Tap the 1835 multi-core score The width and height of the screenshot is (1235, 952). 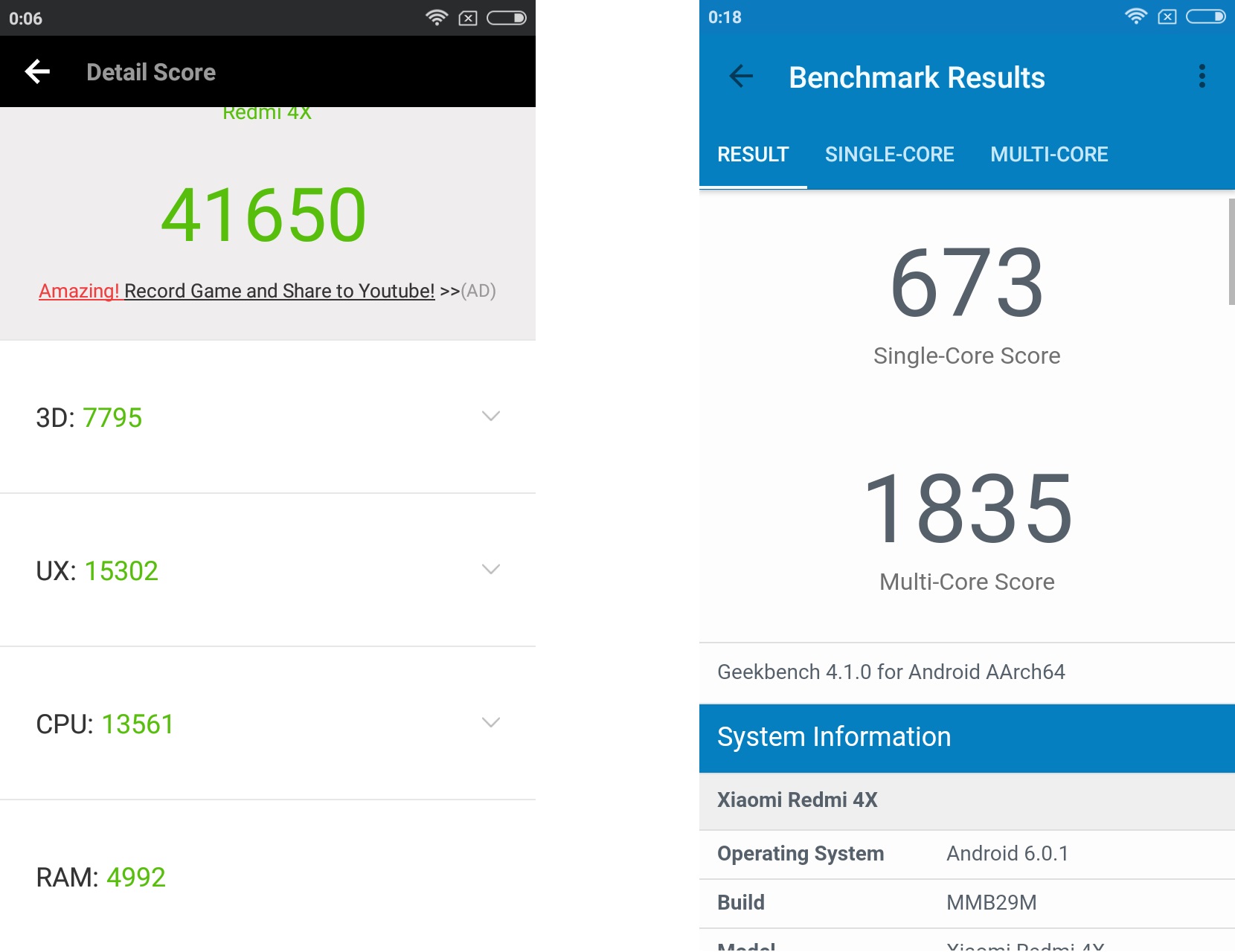[967, 509]
